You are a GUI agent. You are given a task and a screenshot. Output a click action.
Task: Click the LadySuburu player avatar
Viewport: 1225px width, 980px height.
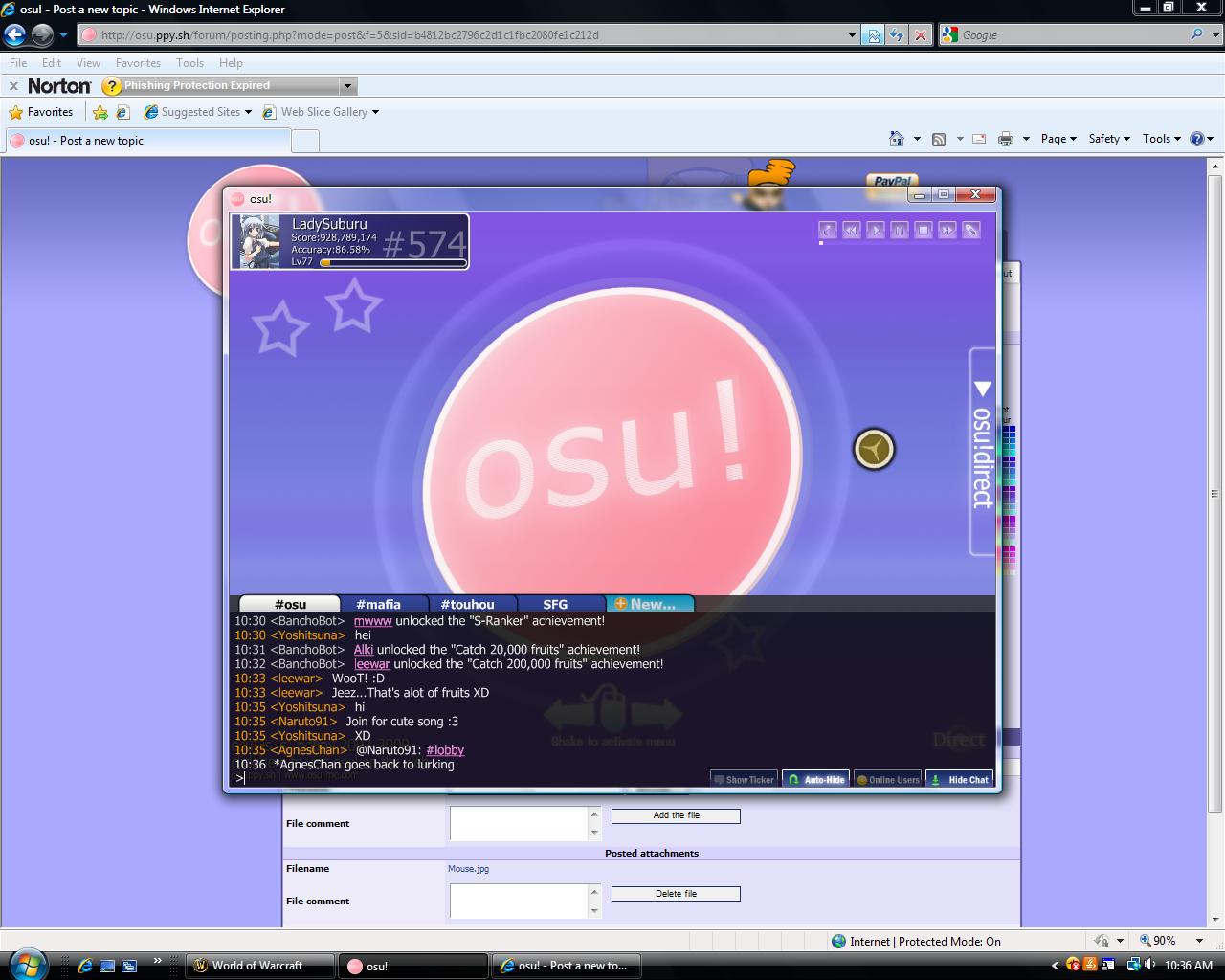click(x=258, y=241)
